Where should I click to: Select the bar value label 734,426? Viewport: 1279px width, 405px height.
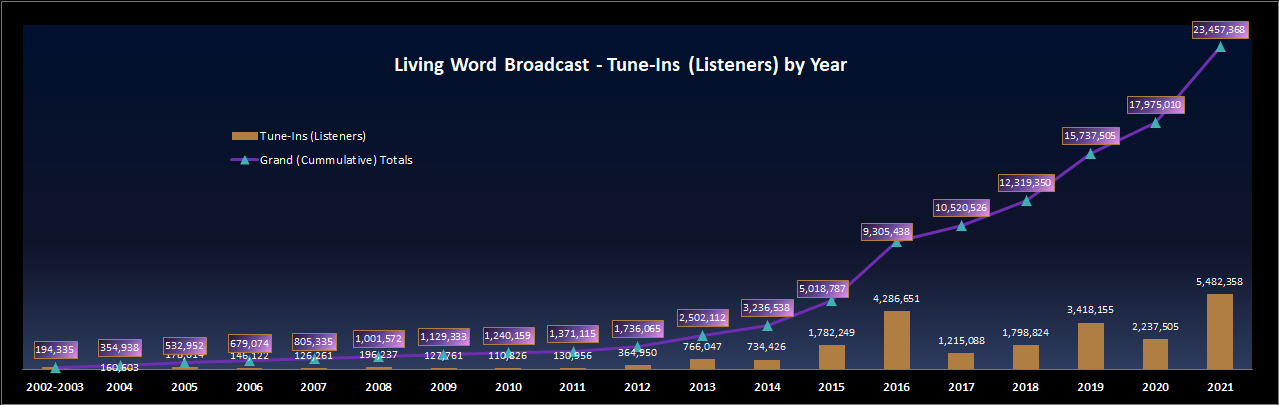pos(767,347)
